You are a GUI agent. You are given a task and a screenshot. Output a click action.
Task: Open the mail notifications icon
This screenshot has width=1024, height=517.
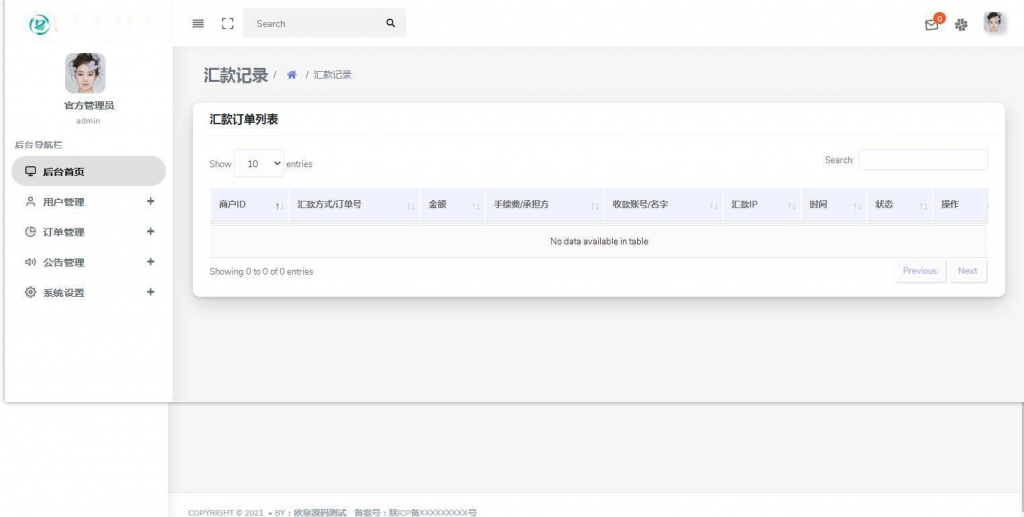pos(932,25)
